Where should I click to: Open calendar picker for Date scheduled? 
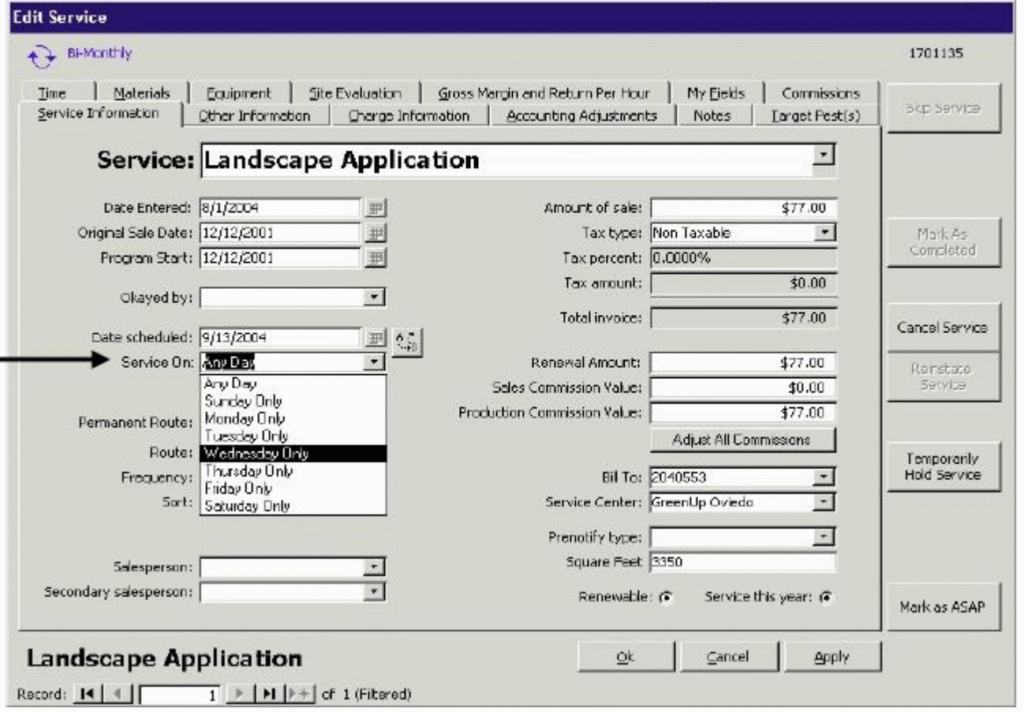pos(374,338)
